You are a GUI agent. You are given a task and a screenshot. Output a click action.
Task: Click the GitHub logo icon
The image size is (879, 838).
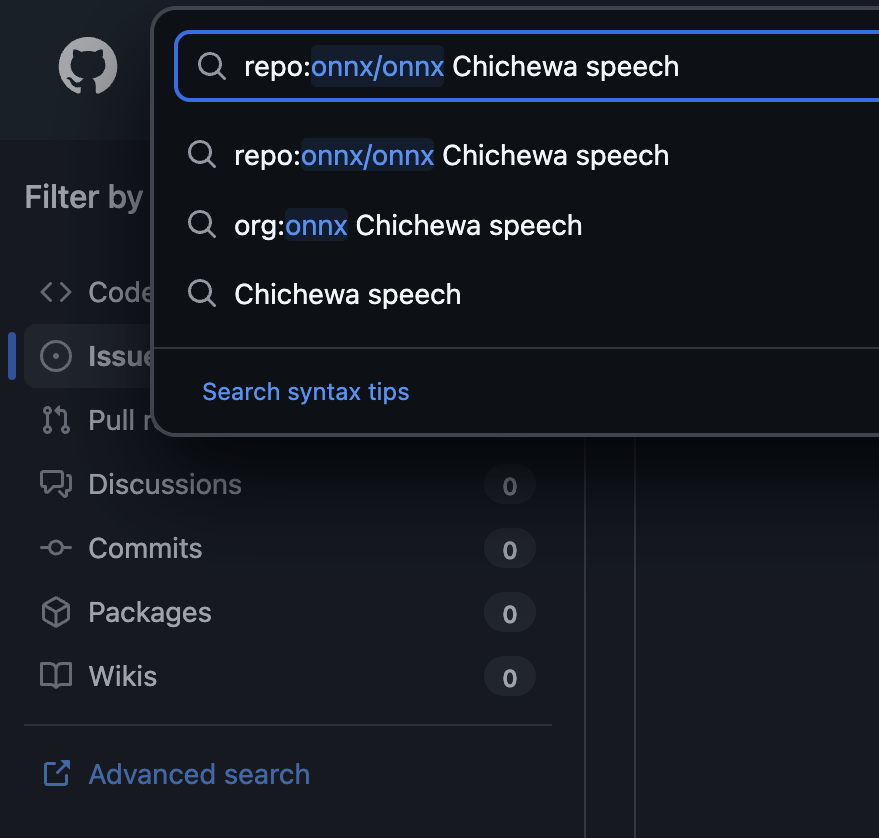(x=88, y=67)
